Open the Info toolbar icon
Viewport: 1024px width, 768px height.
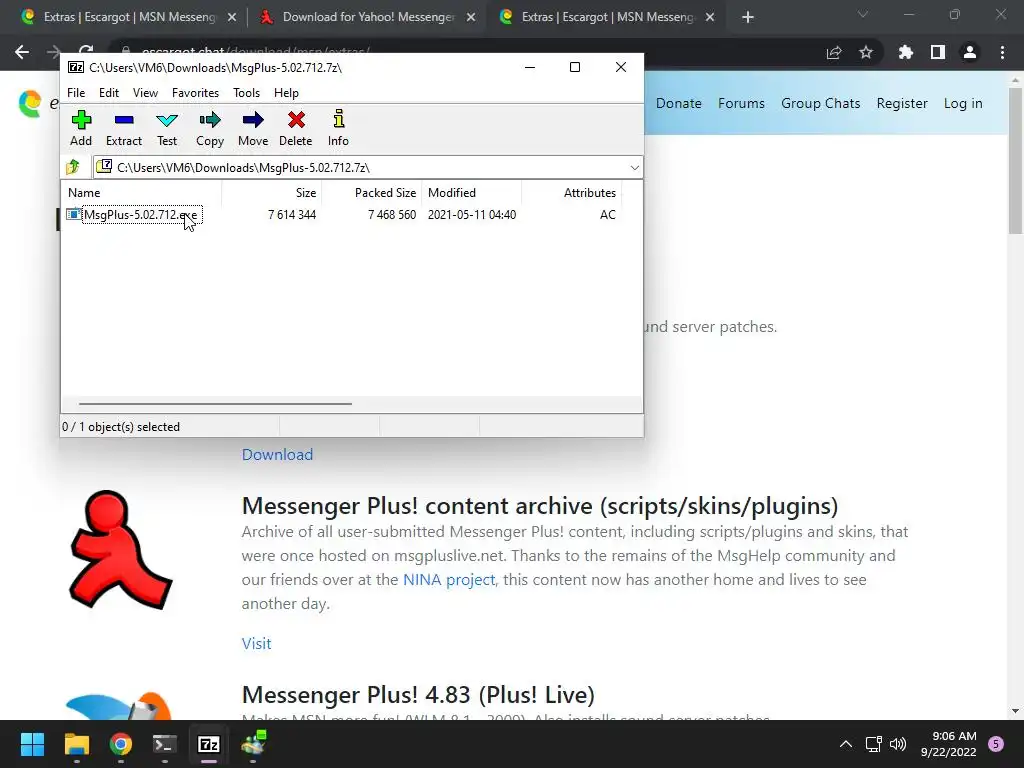[x=338, y=128]
